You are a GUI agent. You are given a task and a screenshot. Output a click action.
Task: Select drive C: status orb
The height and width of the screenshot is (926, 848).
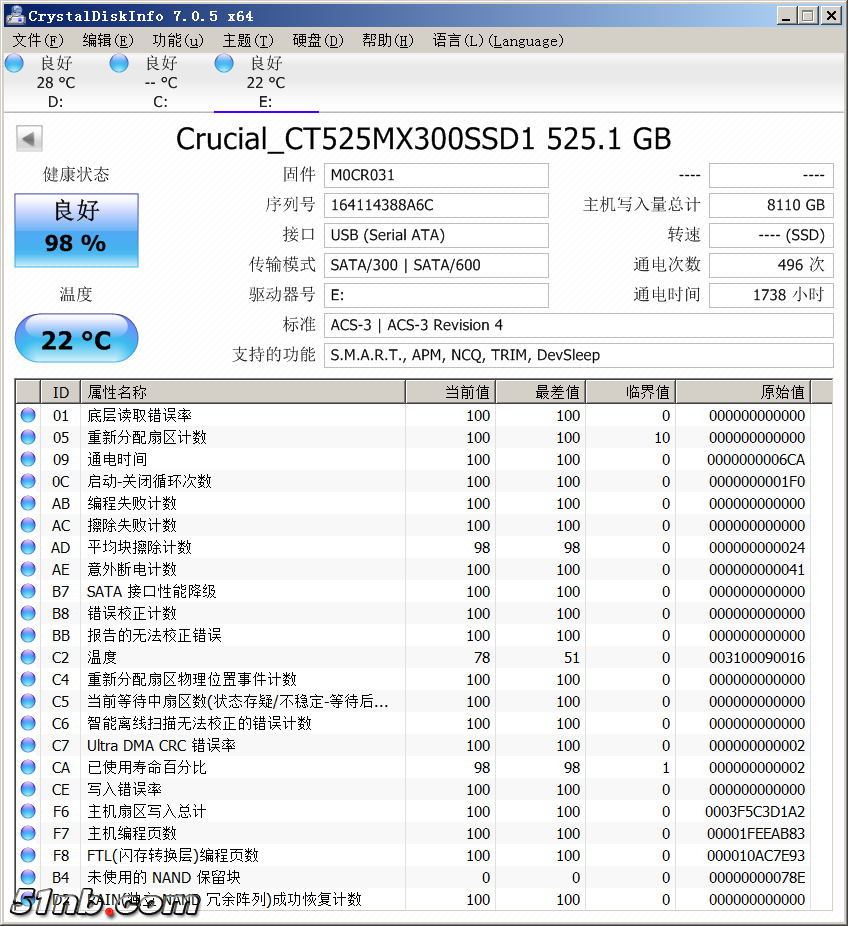[119, 64]
